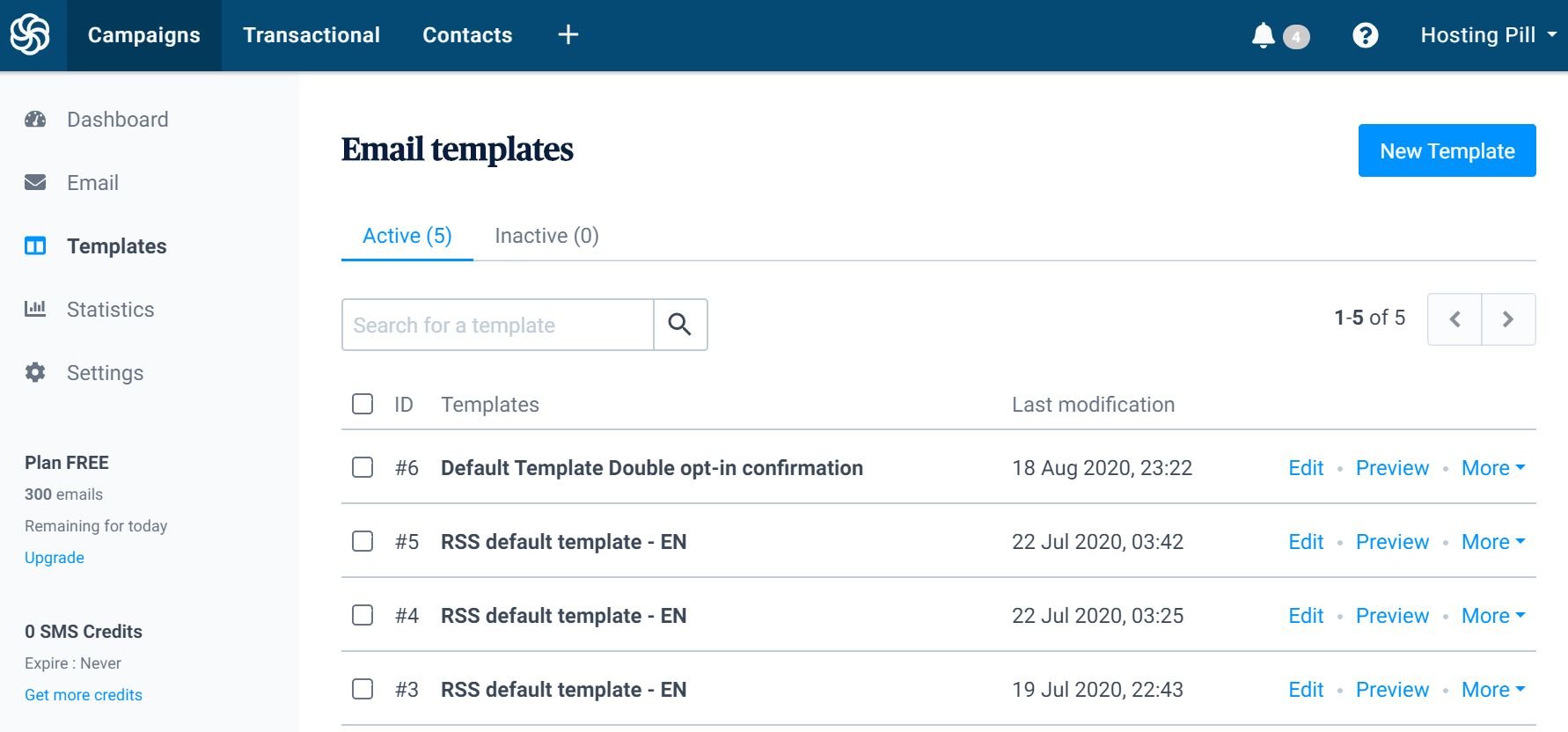The image size is (1568, 732).
Task: Click the ID column header
Action: [404, 405]
